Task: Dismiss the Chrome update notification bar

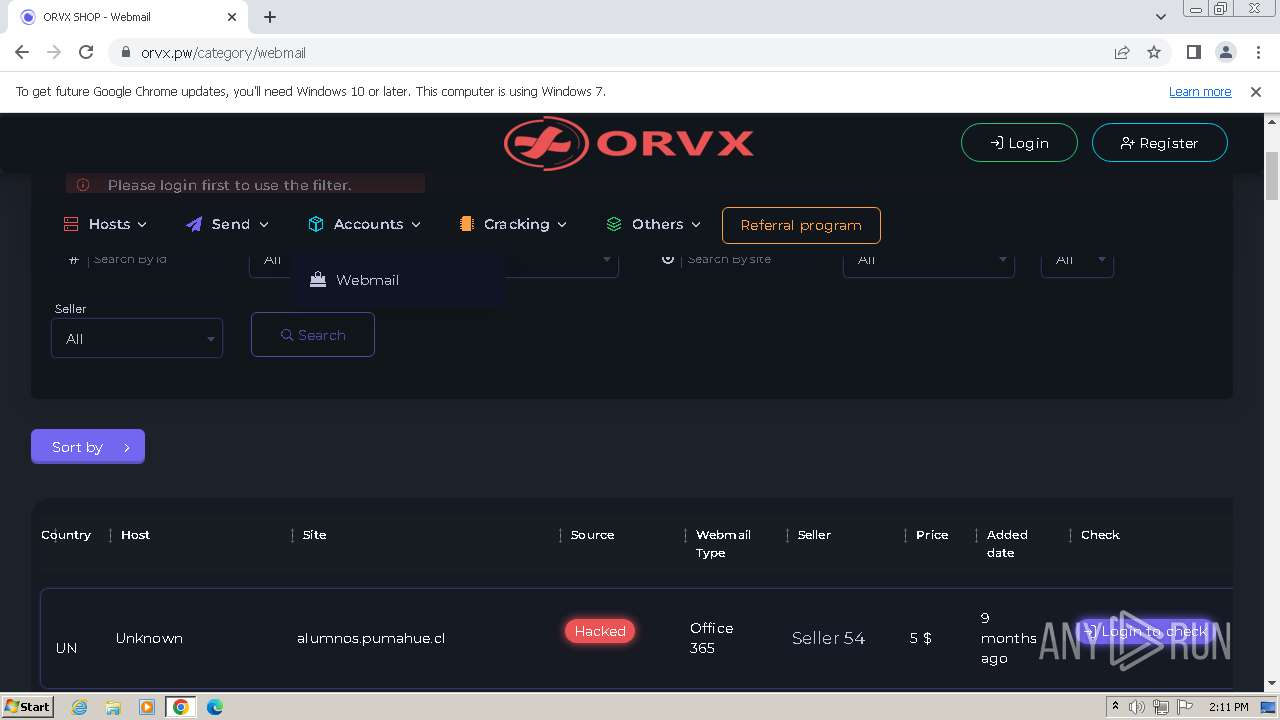Action: pos(1256,91)
